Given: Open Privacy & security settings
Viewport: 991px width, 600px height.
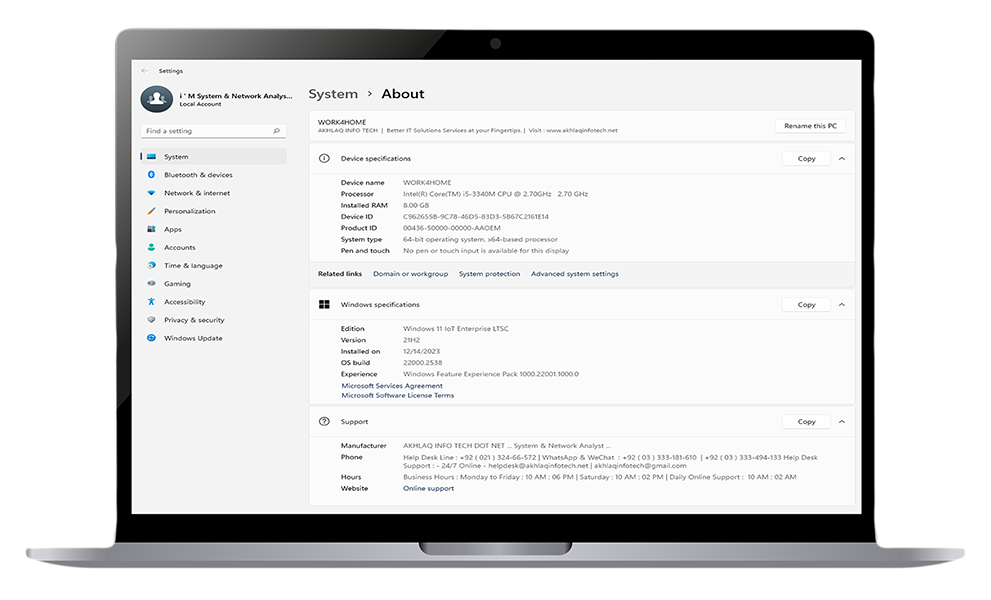Looking at the screenshot, I should (194, 320).
